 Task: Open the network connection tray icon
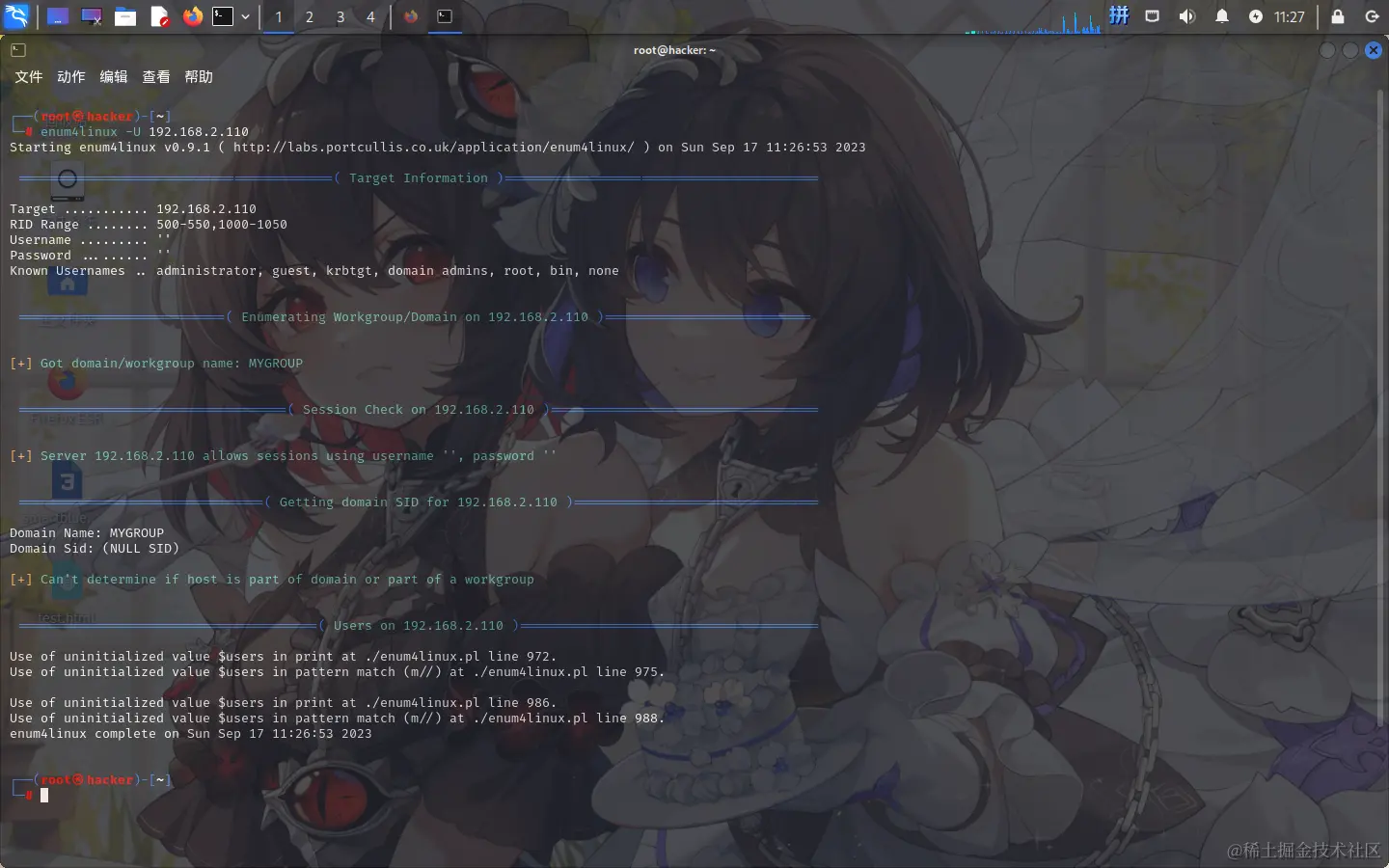click(1153, 16)
